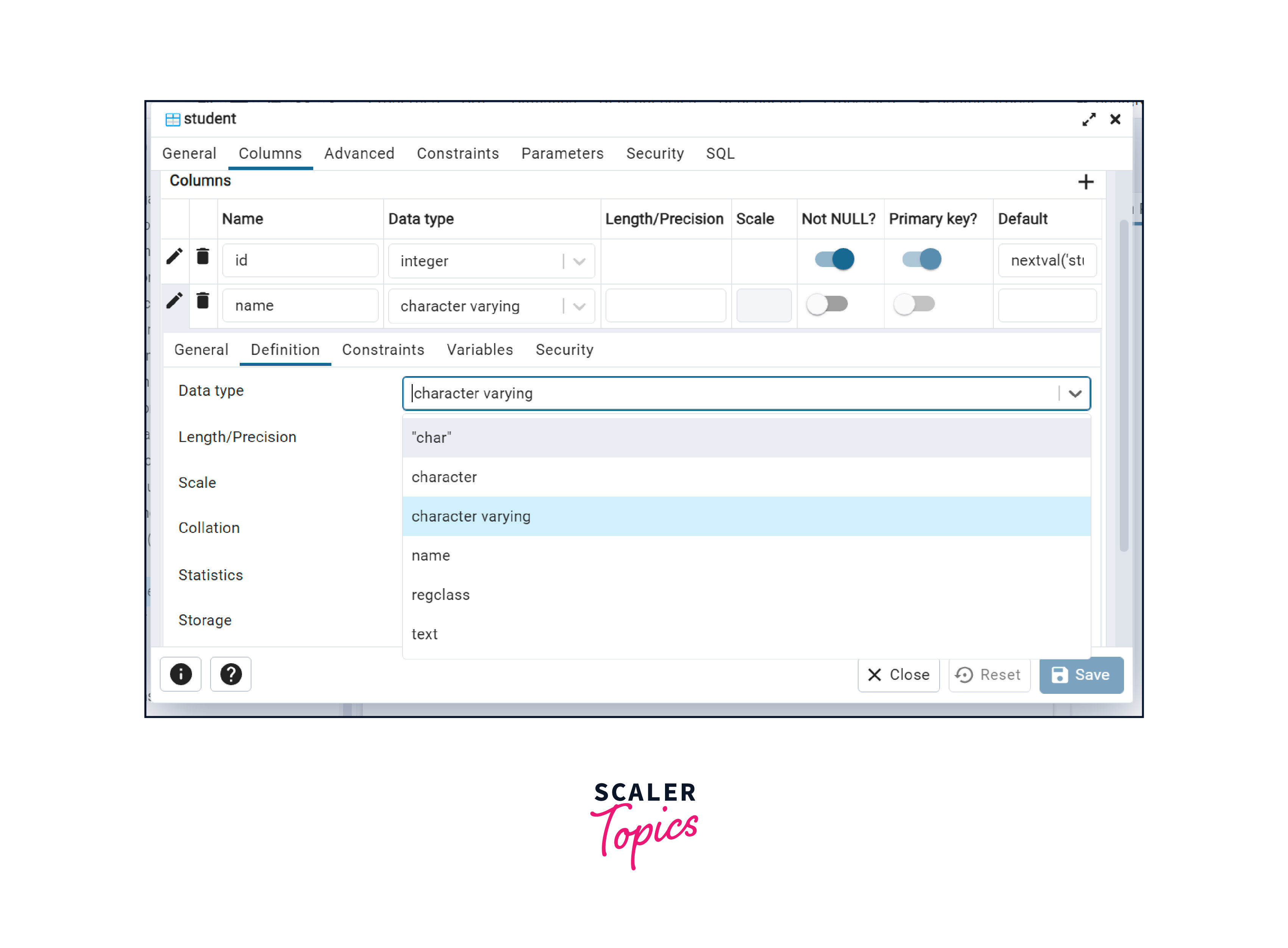Select the text option in list

tap(425, 634)
